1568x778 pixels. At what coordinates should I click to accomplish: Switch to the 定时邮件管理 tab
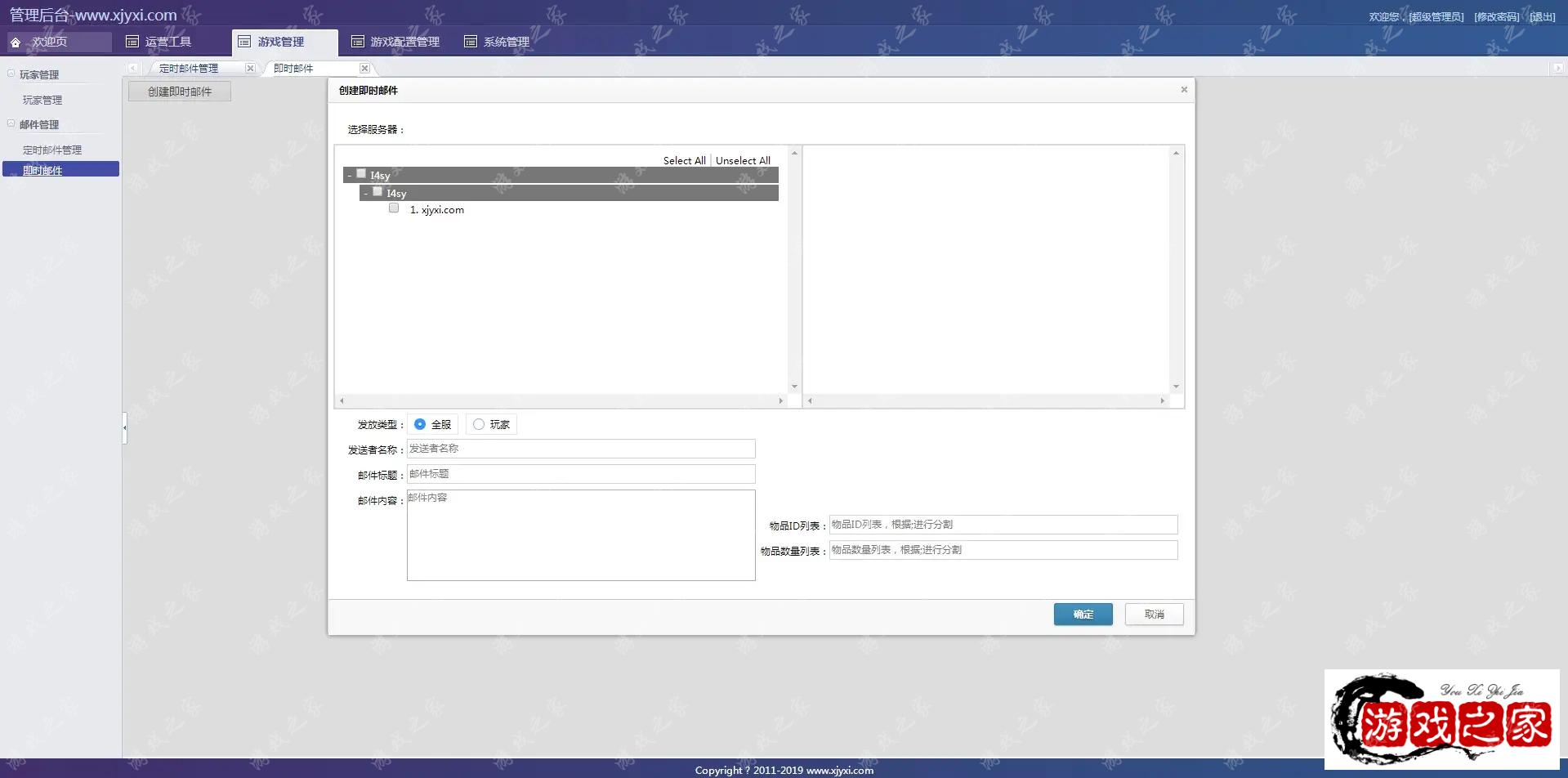(189, 69)
